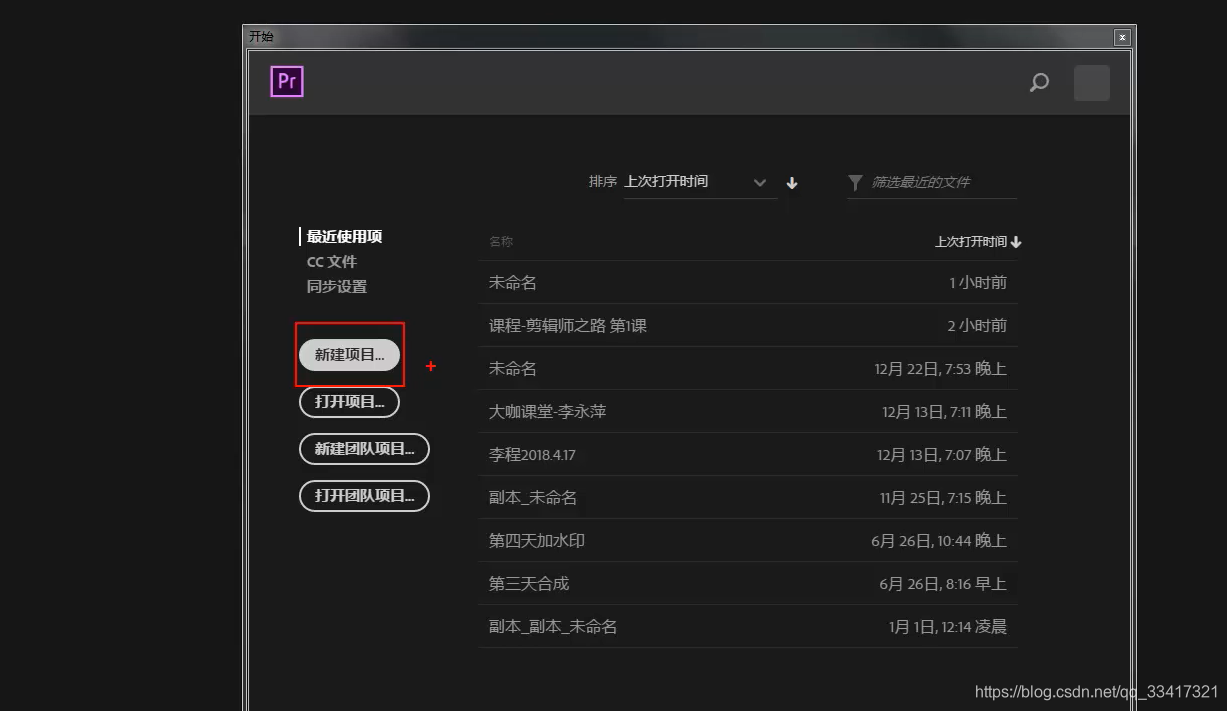Toggle sort direction arrow beside sort dropdown

click(792, 183)
